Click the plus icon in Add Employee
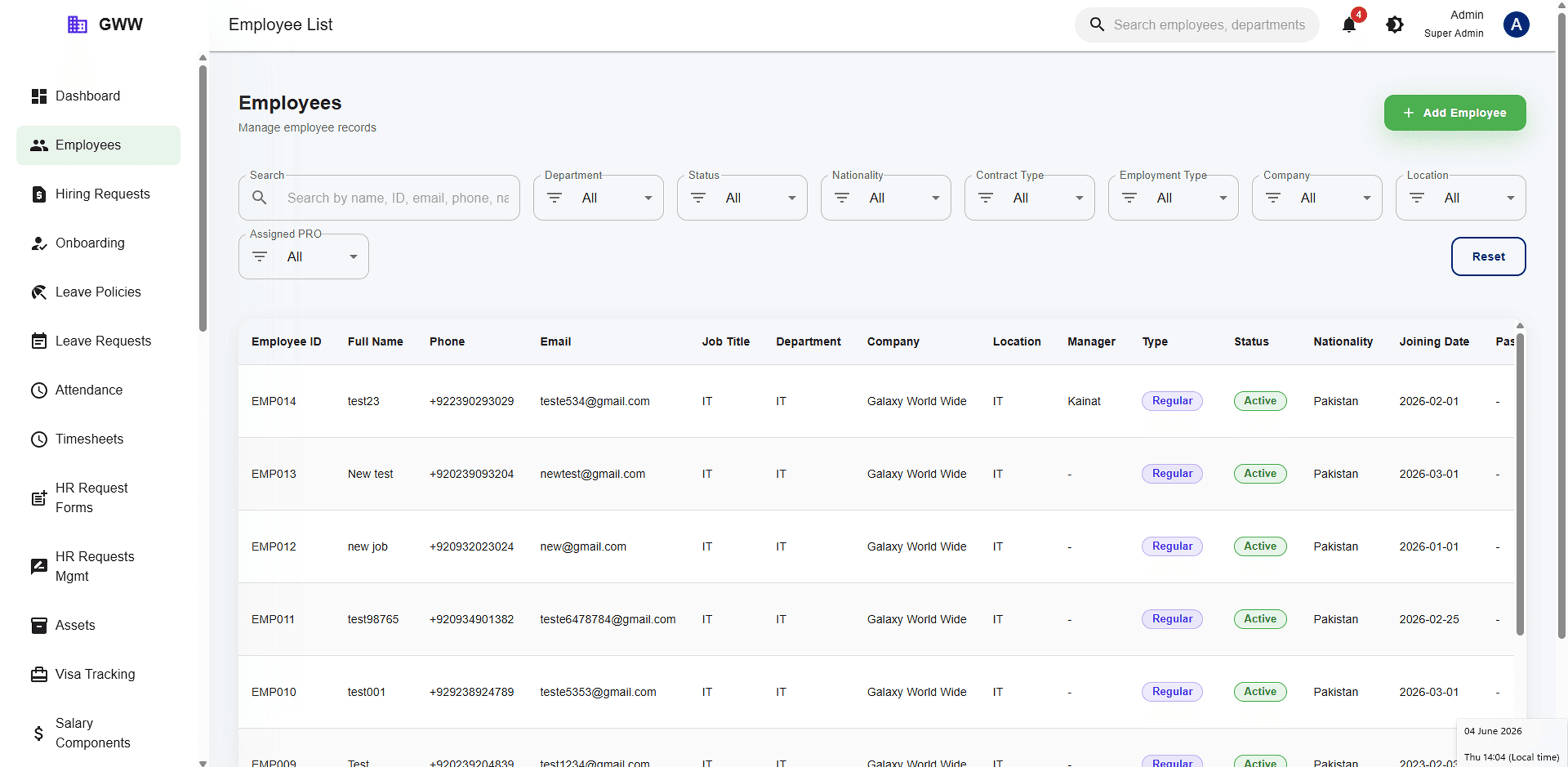Viewport: 1568px width, 767px height. pyautogui.click(x=1408, y=113)
